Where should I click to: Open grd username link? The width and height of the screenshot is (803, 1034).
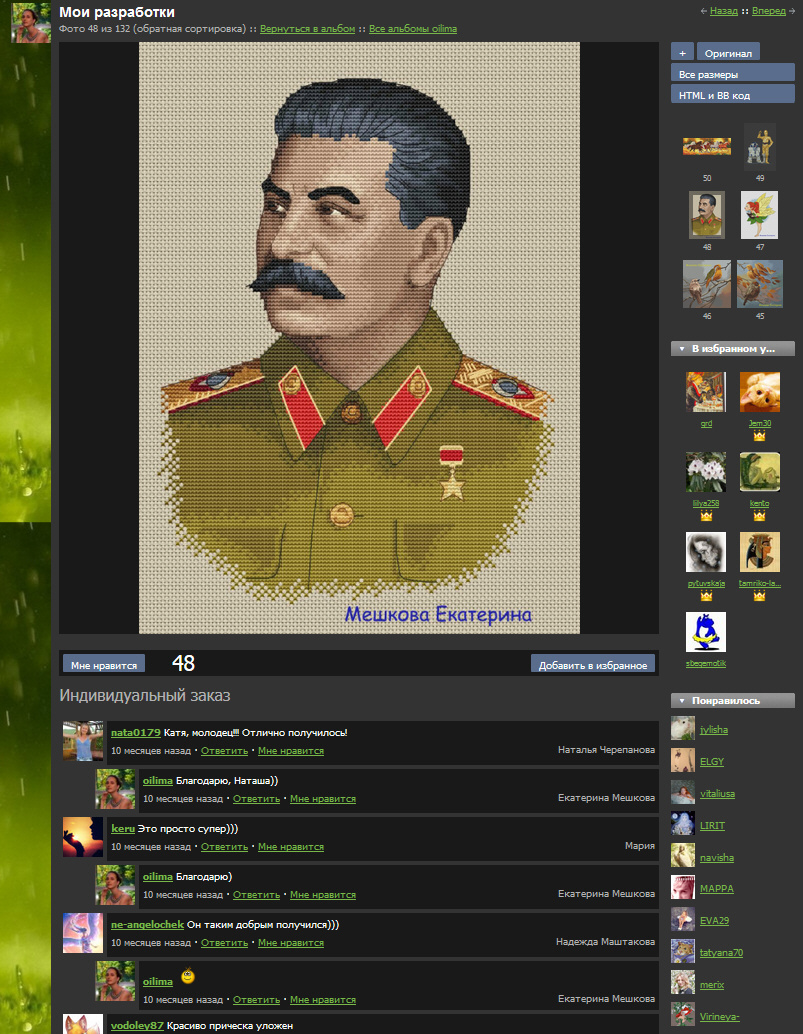tap(706, 423)
